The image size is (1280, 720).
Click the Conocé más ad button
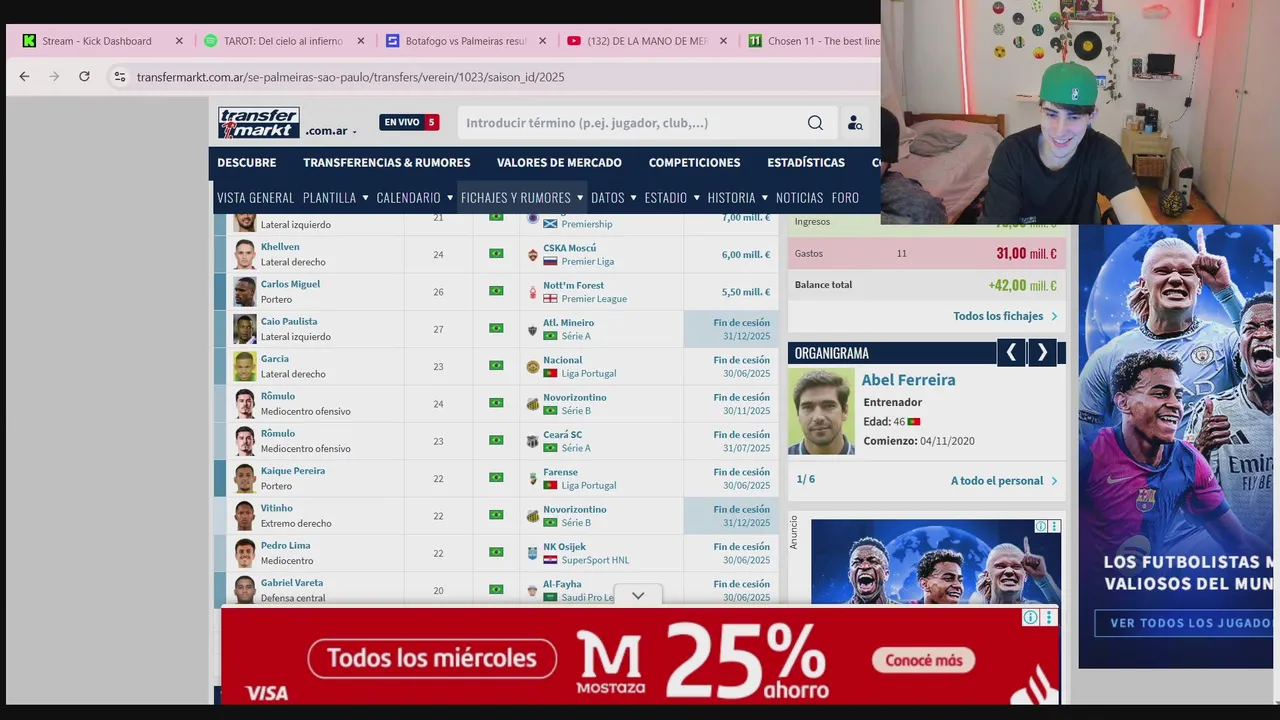(x=923, y=660)
